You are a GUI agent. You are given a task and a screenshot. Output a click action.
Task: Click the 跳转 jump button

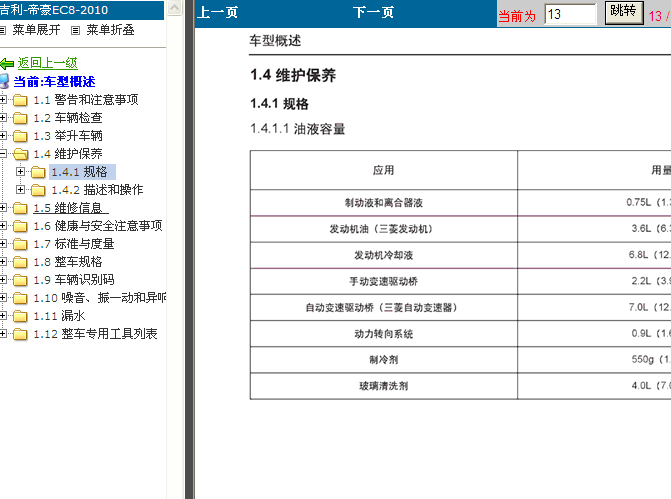(x=624, y=12)
